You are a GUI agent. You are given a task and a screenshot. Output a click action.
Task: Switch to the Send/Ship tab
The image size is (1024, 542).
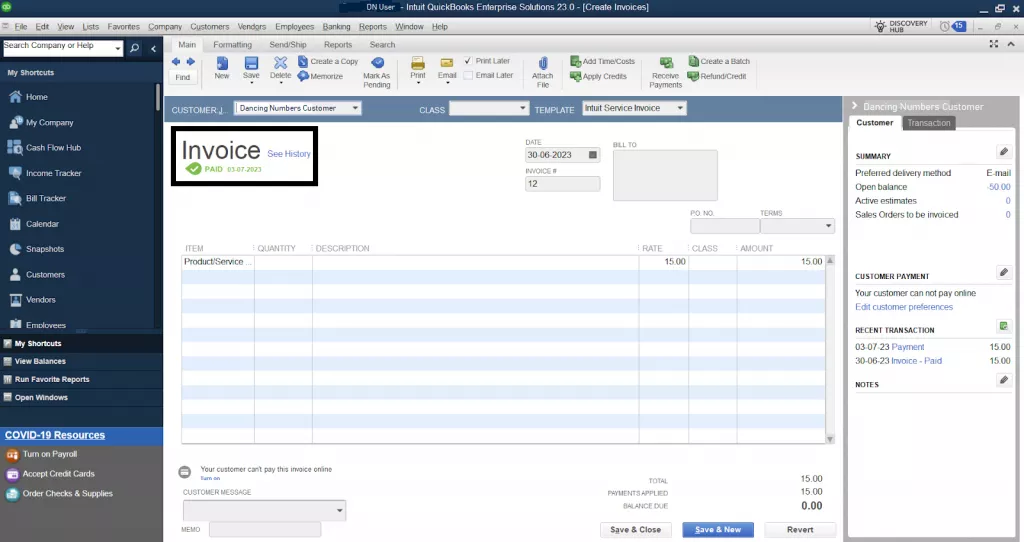pyautogui.click(x=288, y=44)
